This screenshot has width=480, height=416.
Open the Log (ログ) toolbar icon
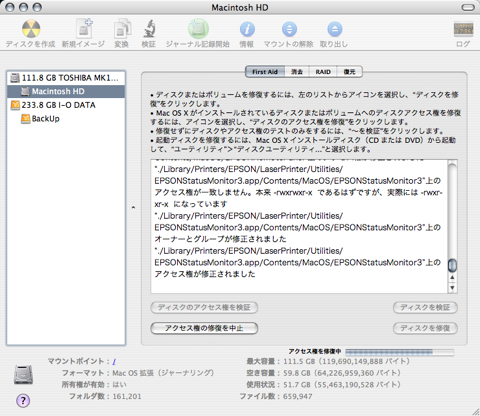[x=463, y=29]
